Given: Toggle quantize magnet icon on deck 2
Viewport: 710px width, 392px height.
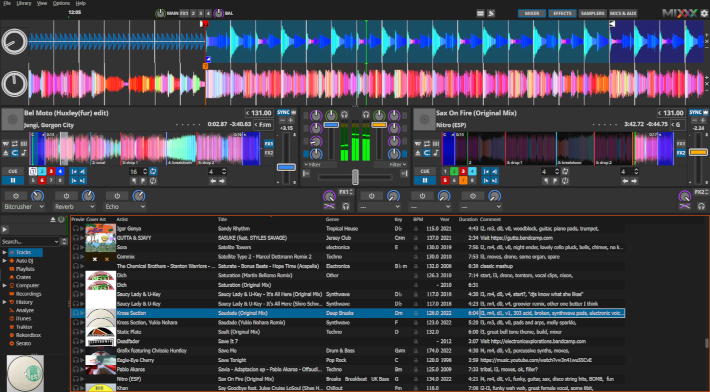Looking at the screenshot, I should point(427,153).
